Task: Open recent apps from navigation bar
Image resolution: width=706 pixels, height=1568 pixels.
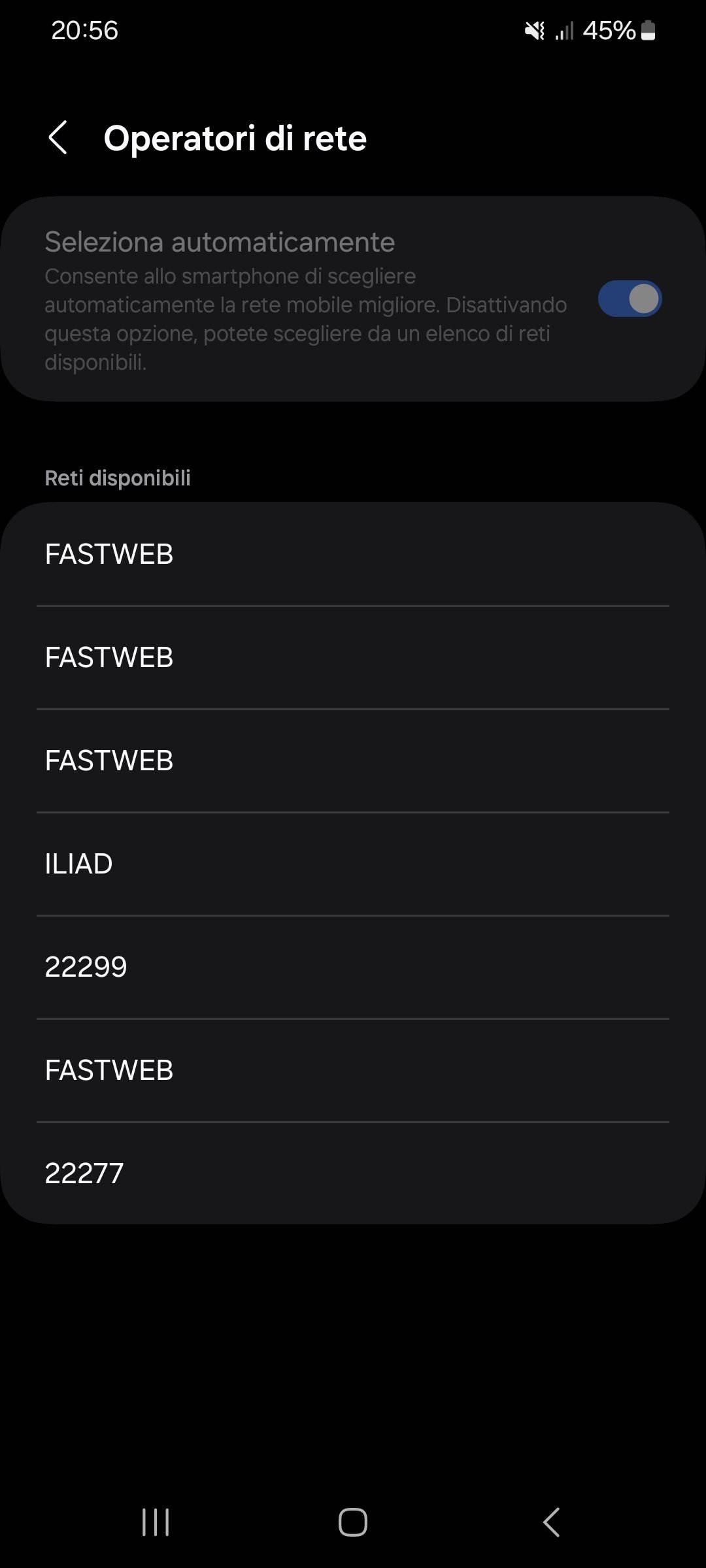Action: (156, 1522)
